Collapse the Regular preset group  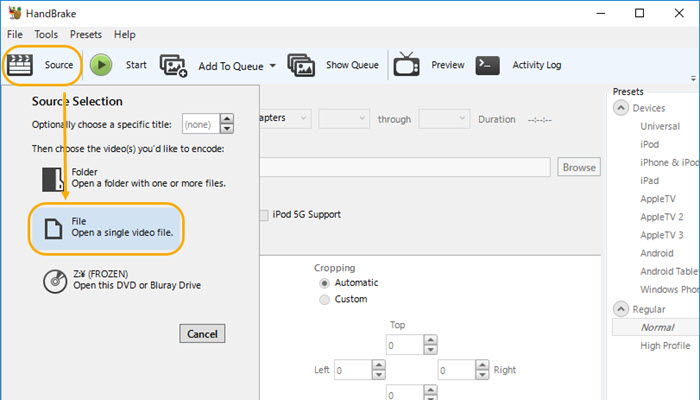621,309
